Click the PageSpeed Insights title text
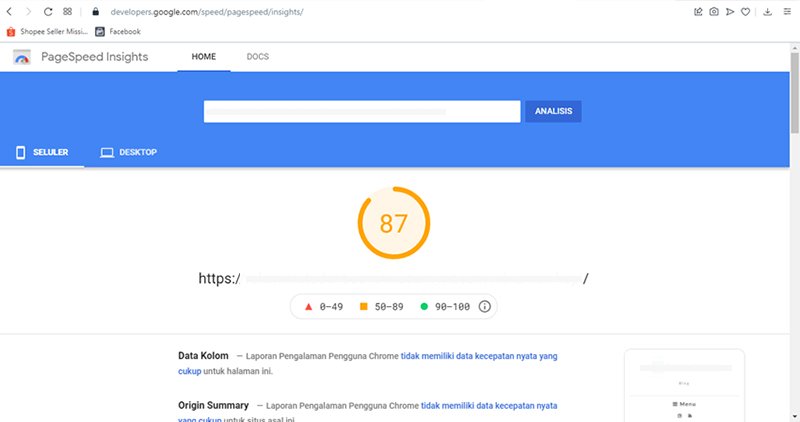 pyautogui.click(x=94, y=57)
